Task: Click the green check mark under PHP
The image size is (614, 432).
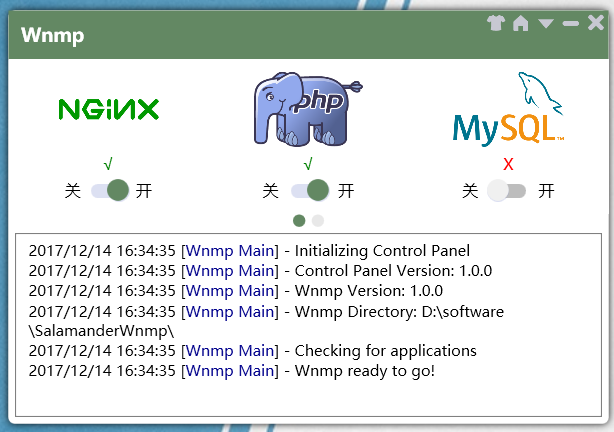Action: click(x=308, y=164)
